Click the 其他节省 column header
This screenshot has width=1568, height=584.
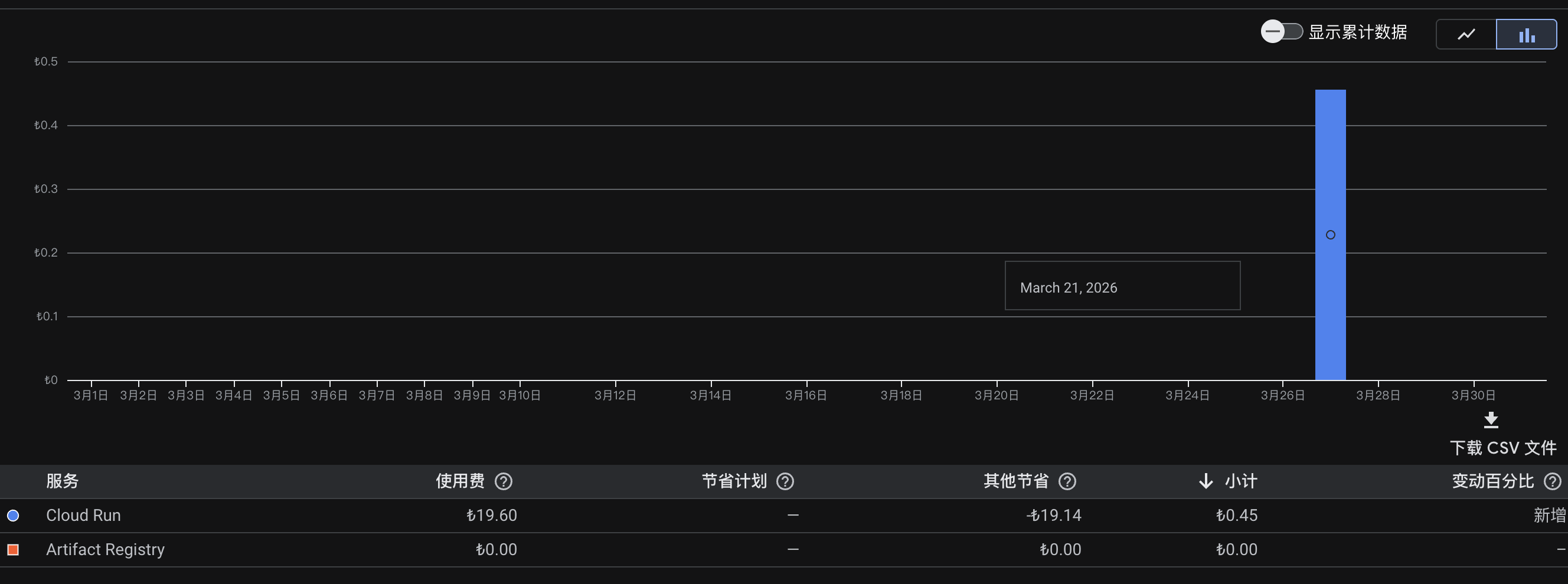click(1016, 482)
